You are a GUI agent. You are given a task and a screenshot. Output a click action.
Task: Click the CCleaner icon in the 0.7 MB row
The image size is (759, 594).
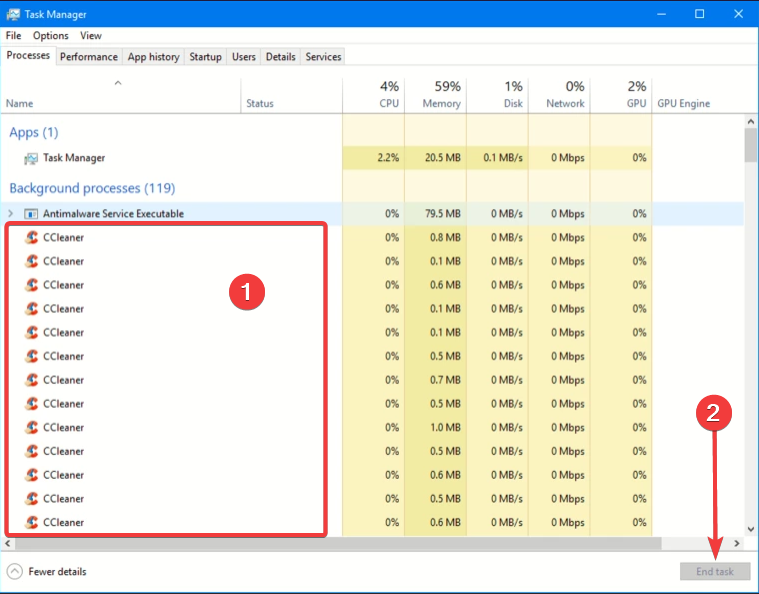tap(31, 380)
